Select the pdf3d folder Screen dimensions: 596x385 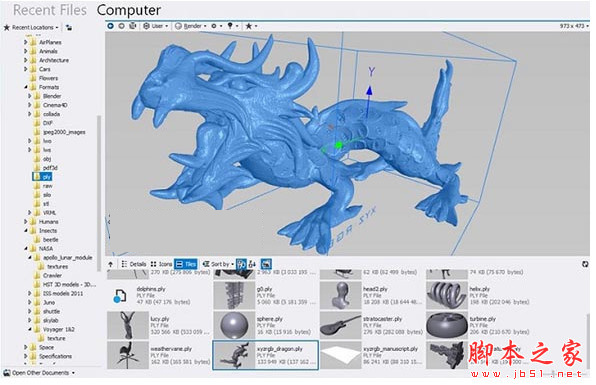point(46,168)
